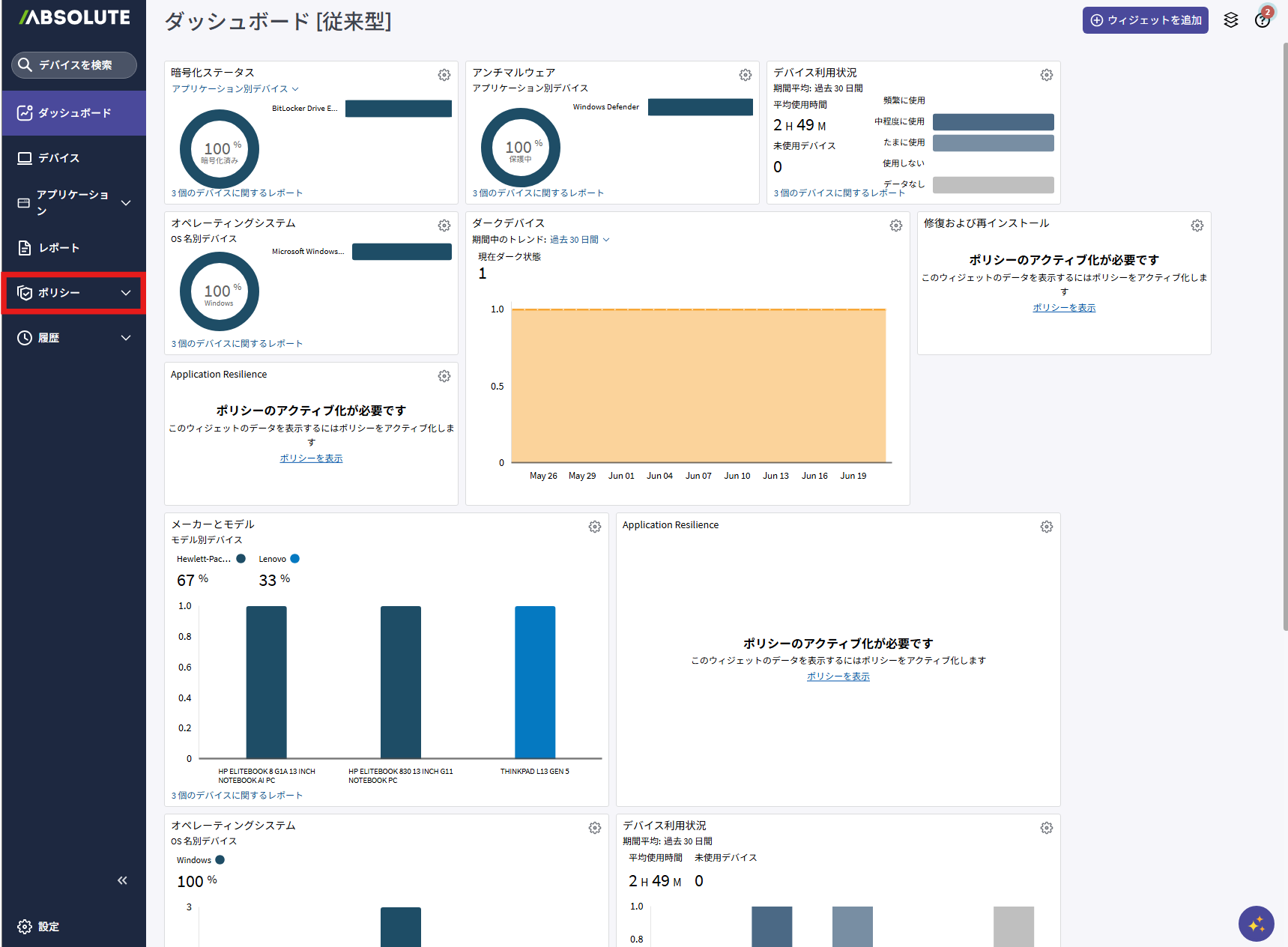Click ウィジェットを追加 button
Viewport: 1288px width, 947px height.
(x=1145, y=20)
